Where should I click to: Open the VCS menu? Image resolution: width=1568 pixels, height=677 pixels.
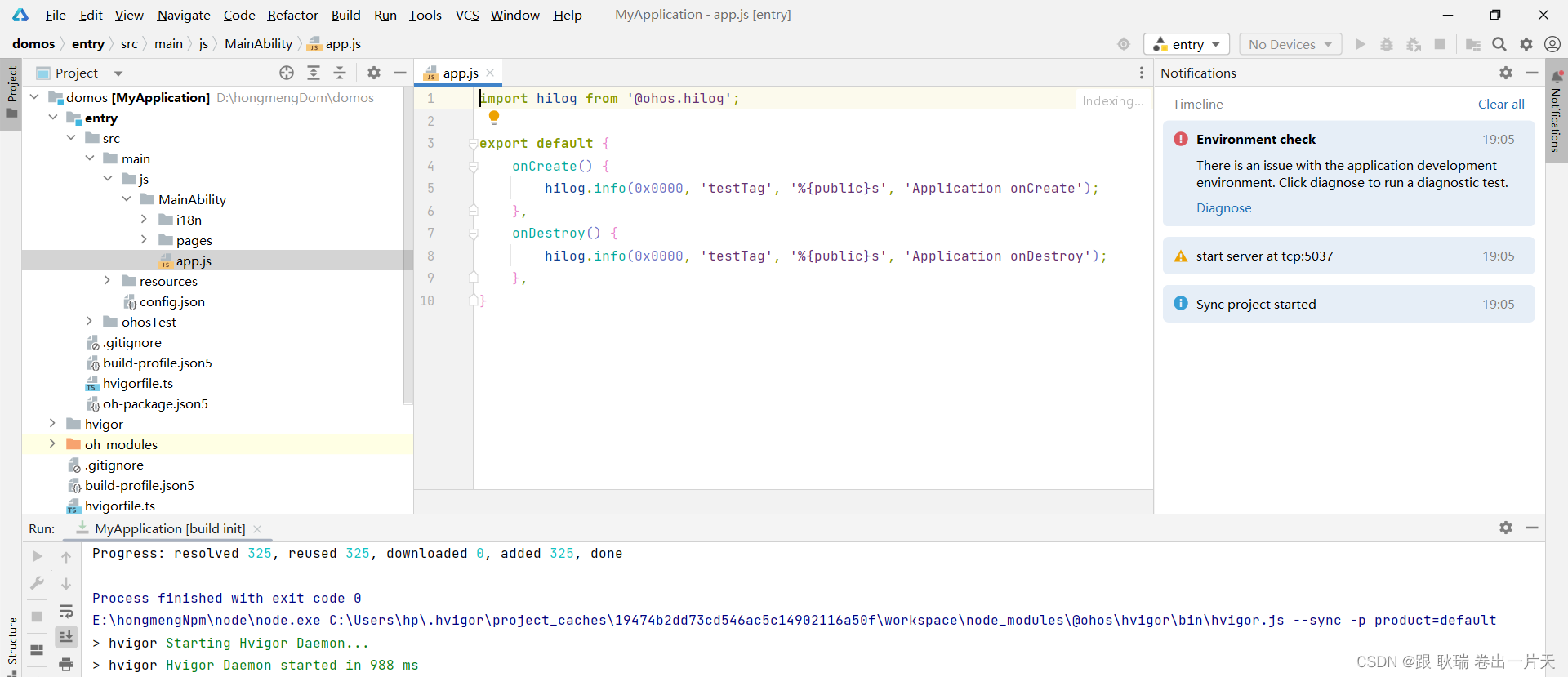pos(467,15)
